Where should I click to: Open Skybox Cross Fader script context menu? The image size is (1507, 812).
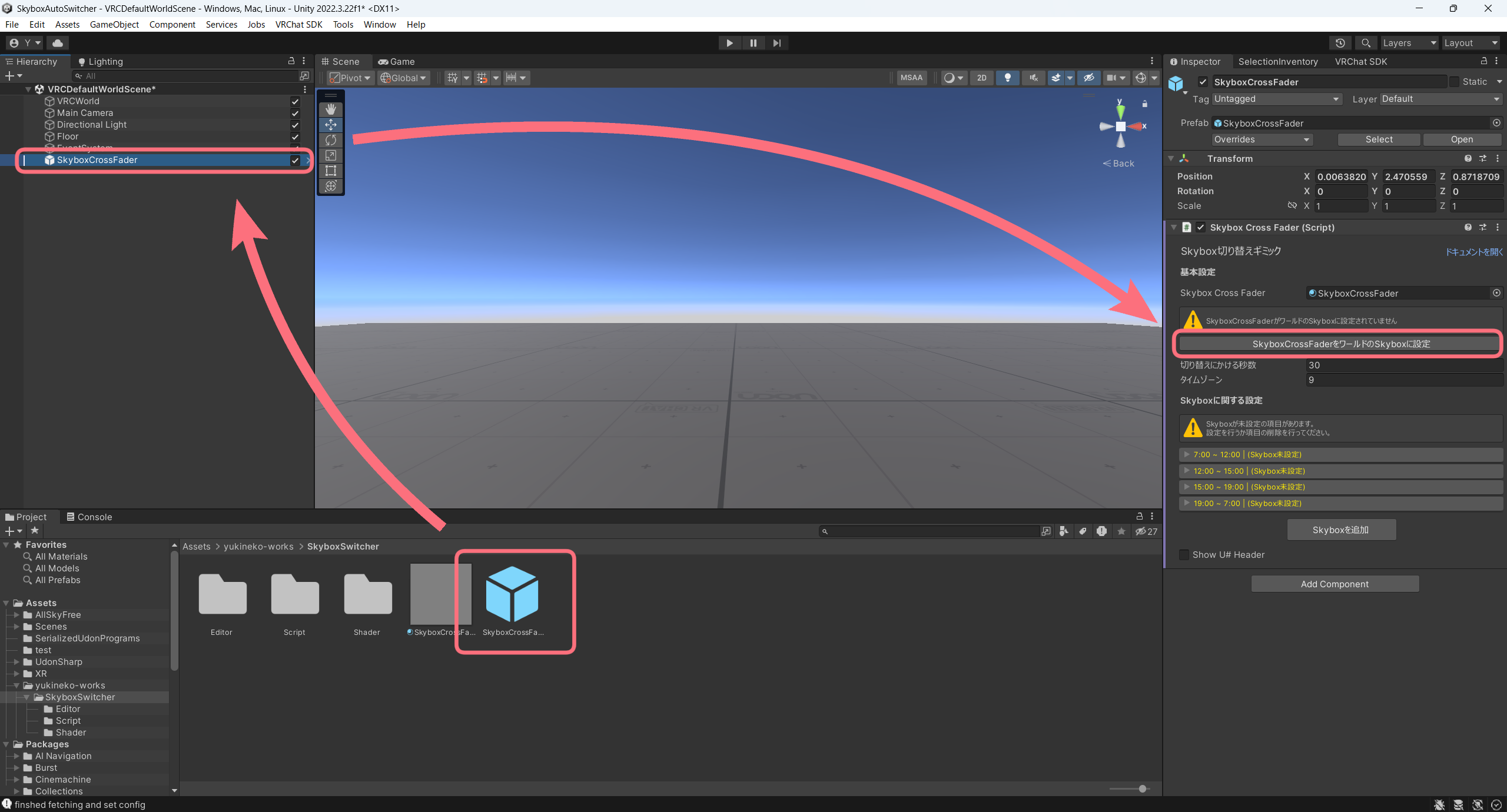(1498, 228)
